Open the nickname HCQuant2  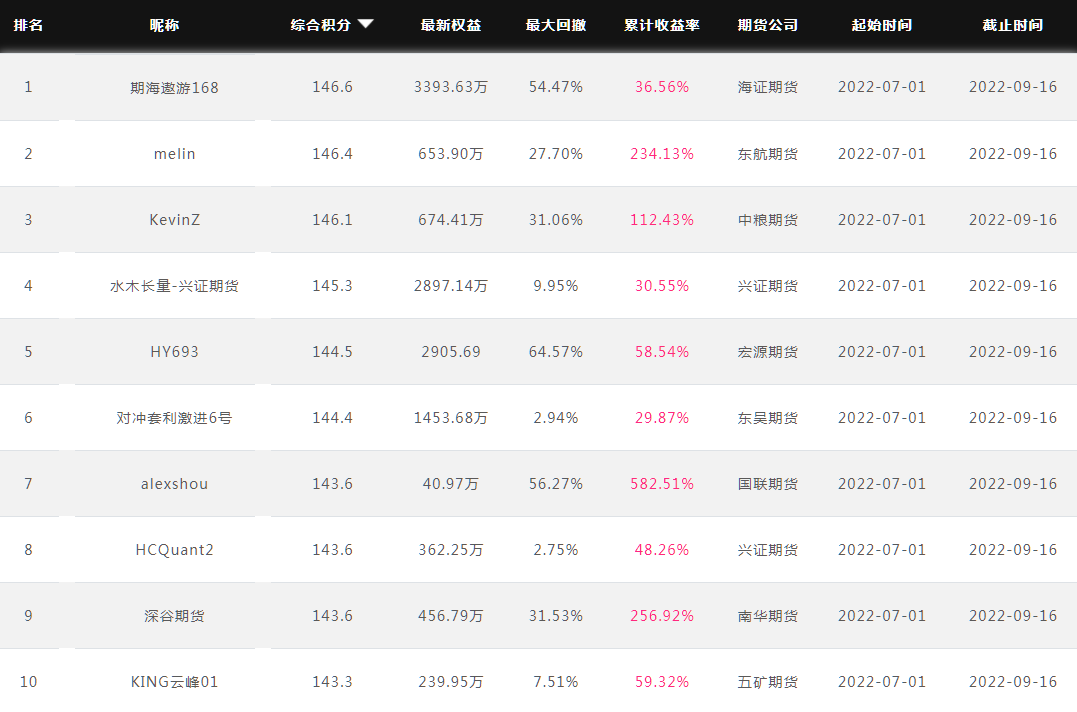174,550
